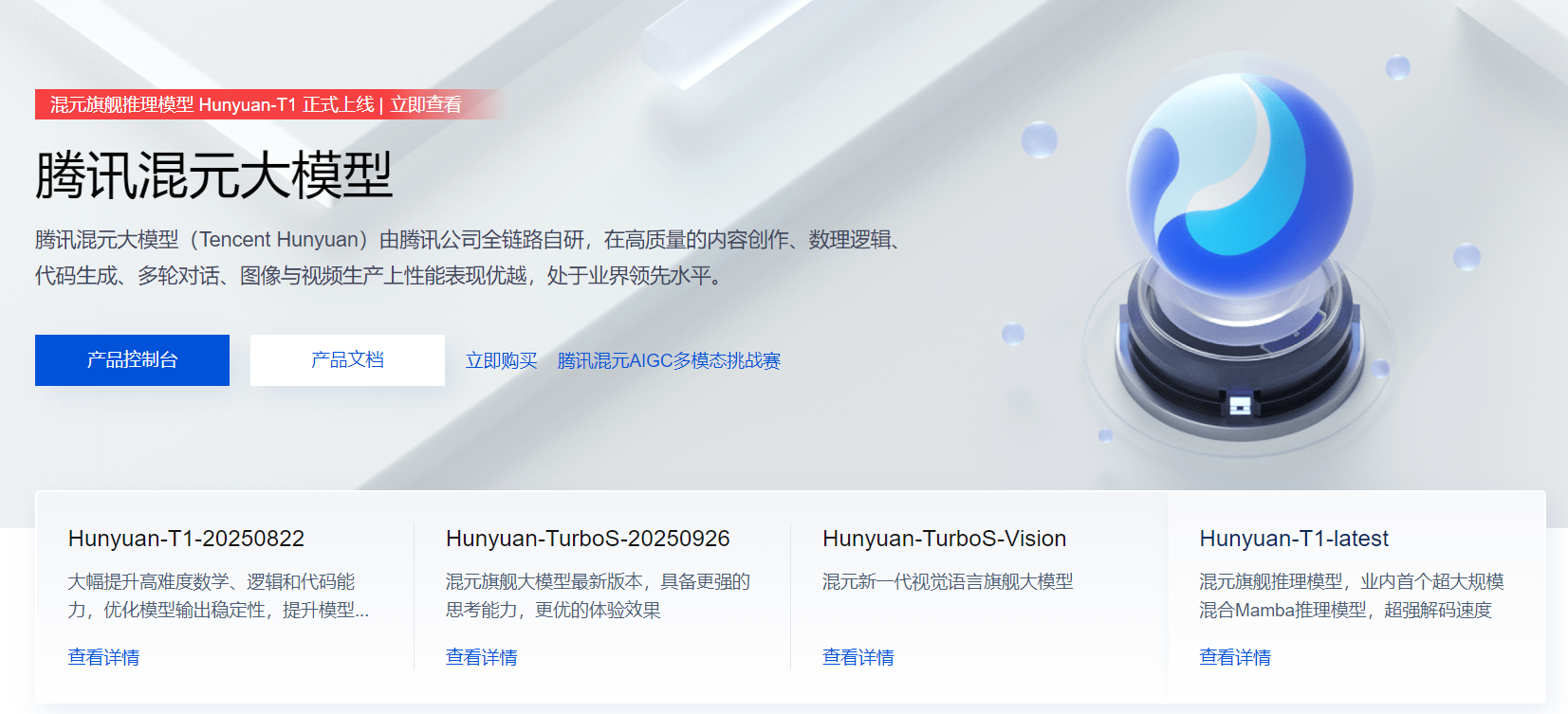The height and width of the screenshot is (714, 1568).
Task: Select the Hunyuan-TurboS-20250926 card title
Action: tap(587, 539)
